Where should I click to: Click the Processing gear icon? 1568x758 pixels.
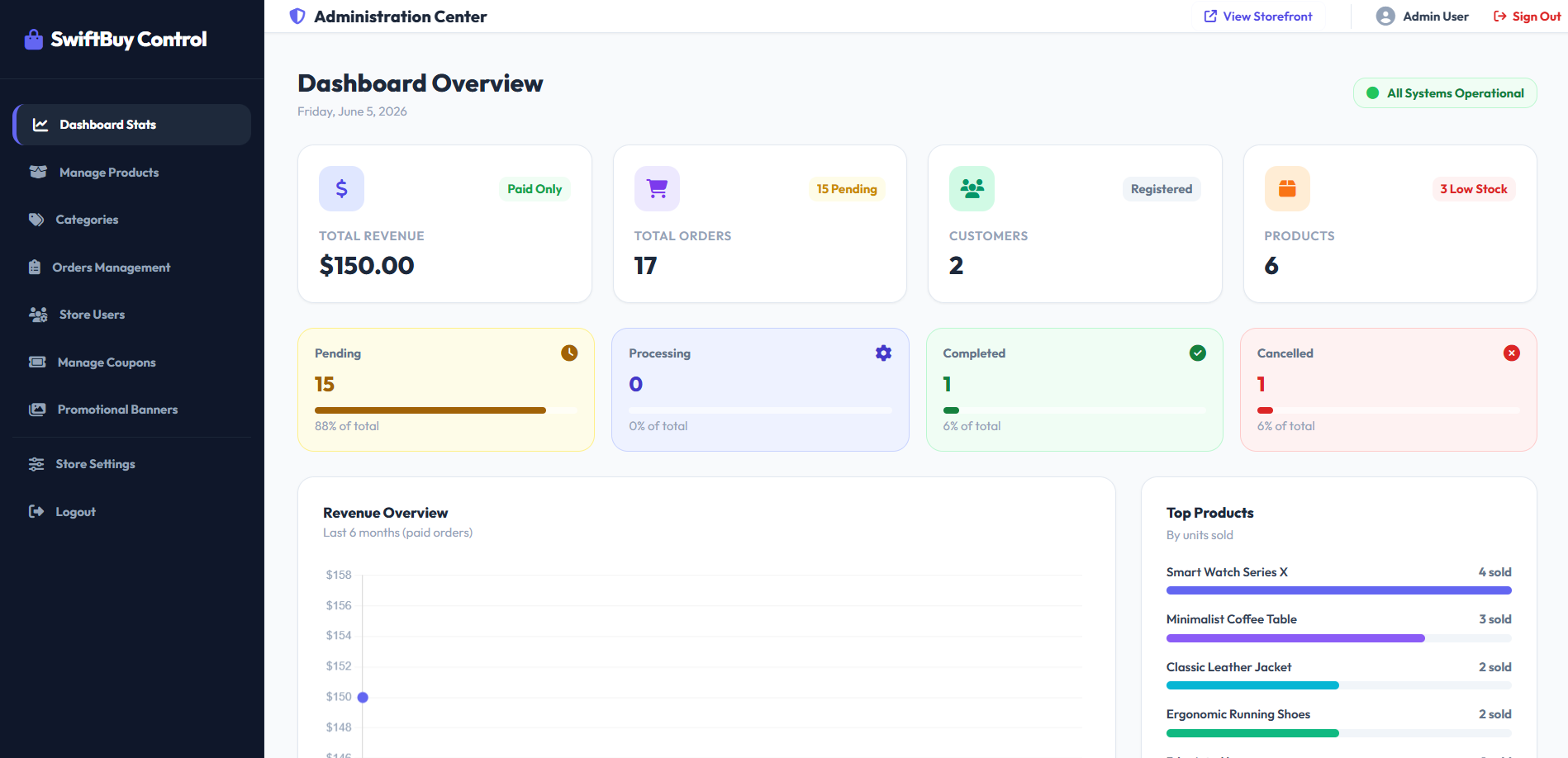click(883, 353)
